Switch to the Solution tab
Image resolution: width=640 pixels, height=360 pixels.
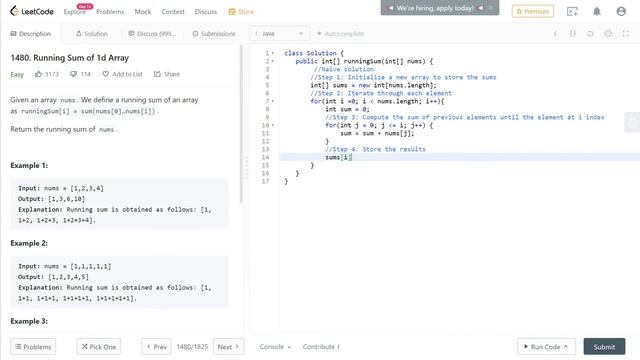[92, 33]
